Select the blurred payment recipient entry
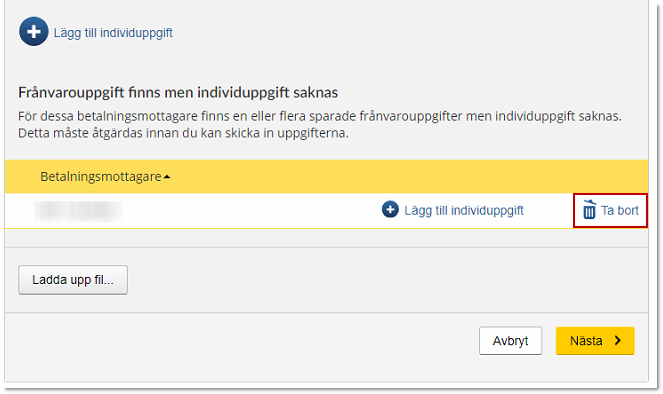The height and width of the screenshot is (394, 663). click(78, 211)
